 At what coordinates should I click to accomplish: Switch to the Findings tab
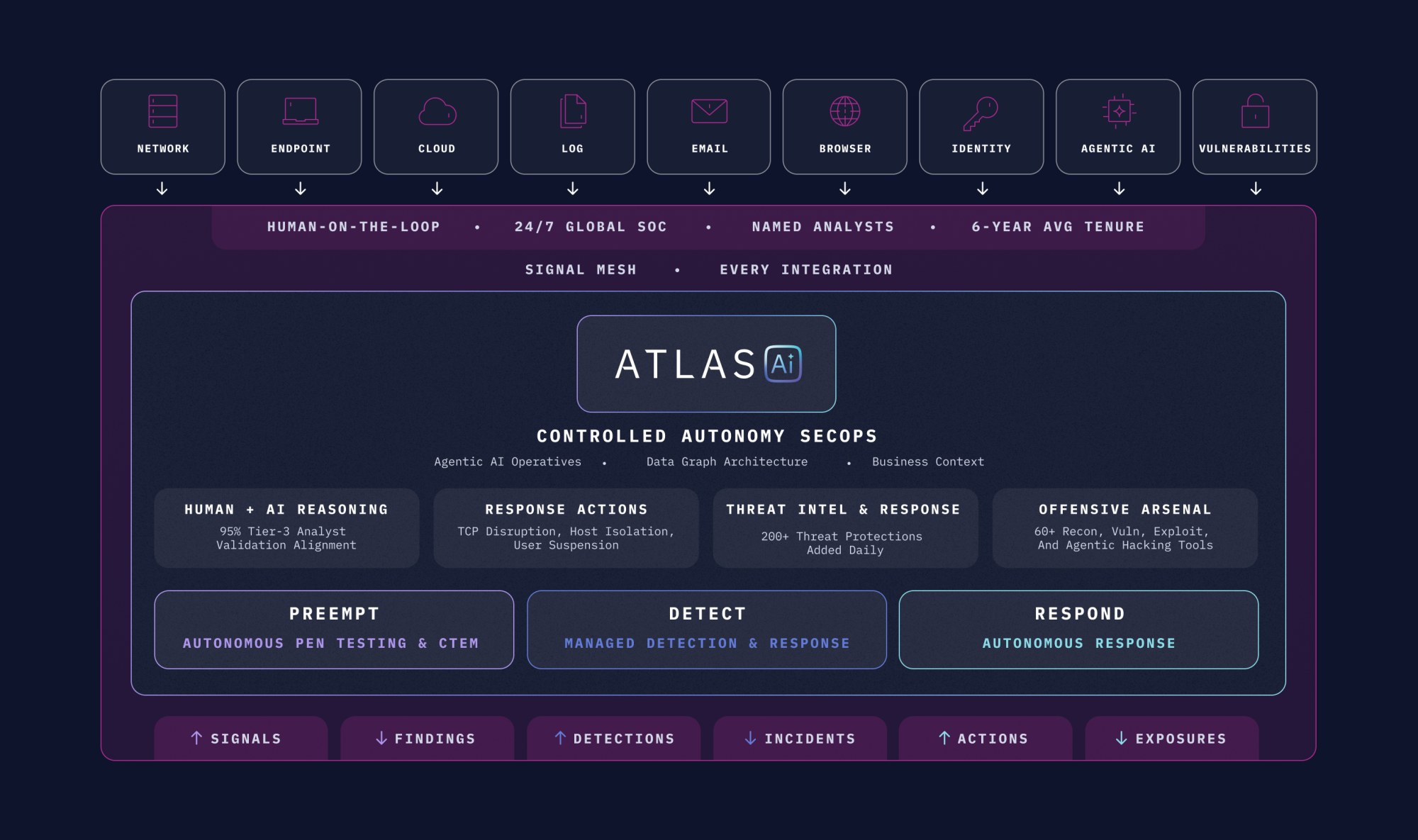[428, 738]
